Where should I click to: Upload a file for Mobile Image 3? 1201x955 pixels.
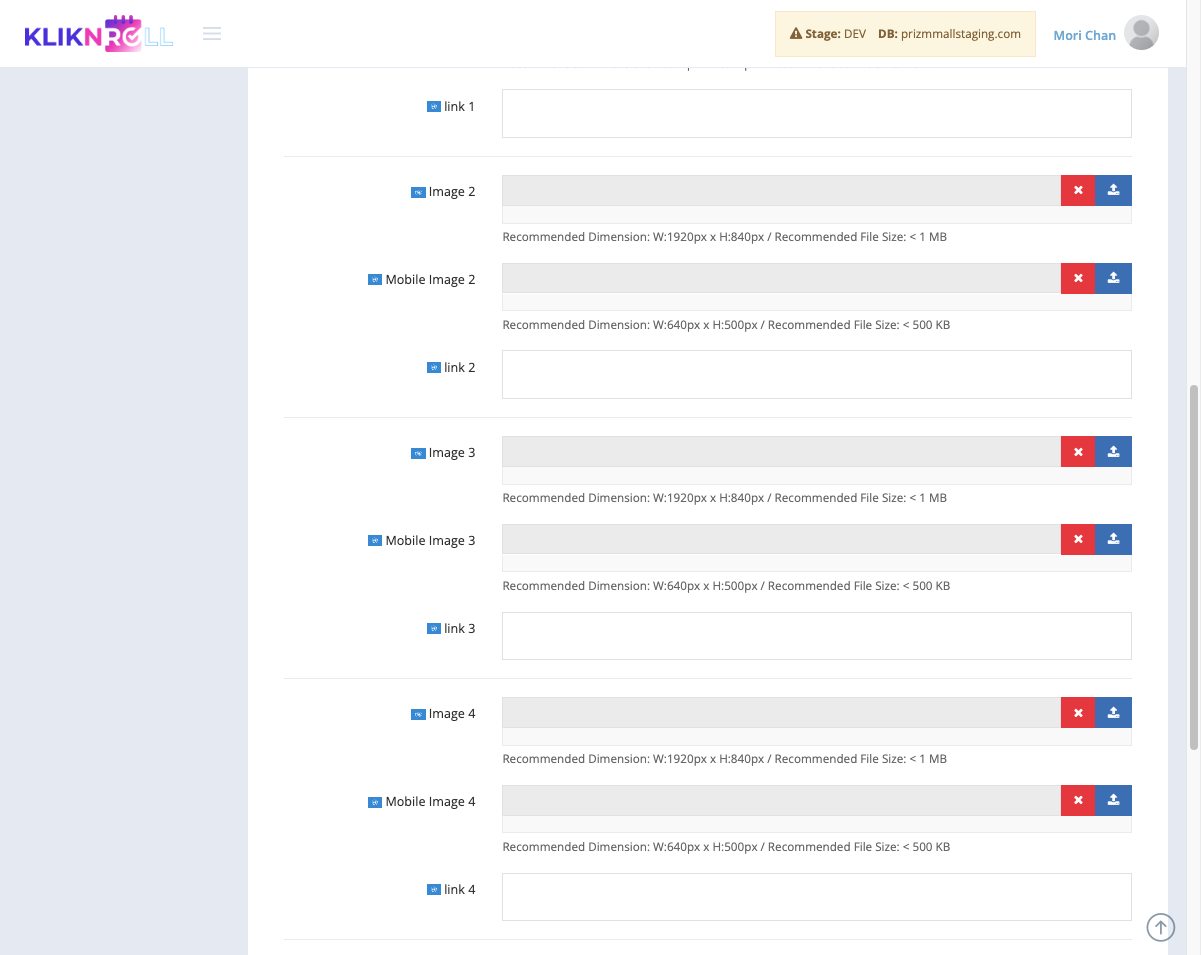(x=1114, y=540)
